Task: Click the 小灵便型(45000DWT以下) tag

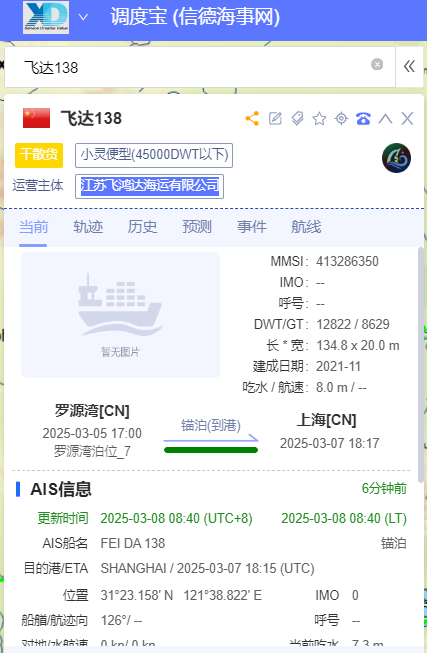Action: point(154,155)
